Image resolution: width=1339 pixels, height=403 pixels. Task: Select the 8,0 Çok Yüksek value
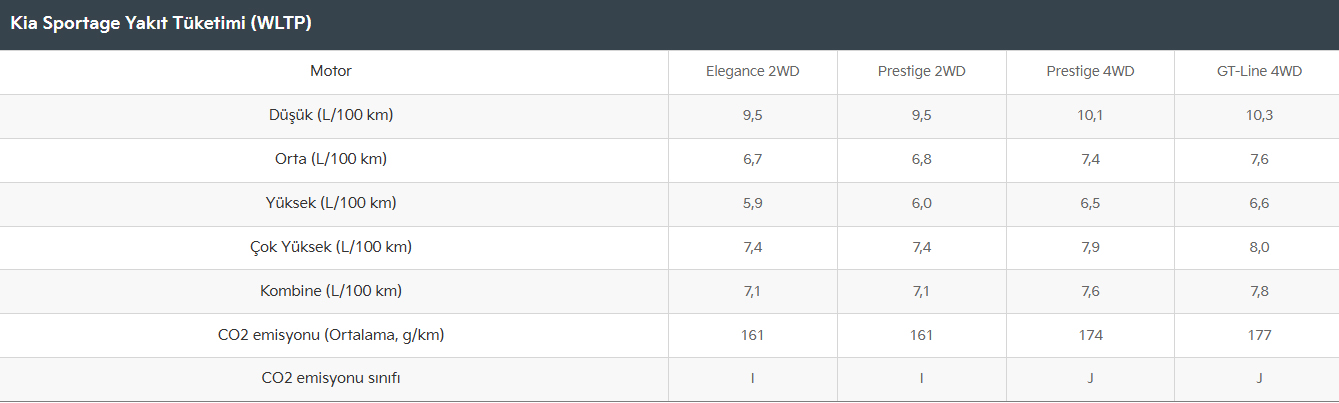tap(1259, 247)
